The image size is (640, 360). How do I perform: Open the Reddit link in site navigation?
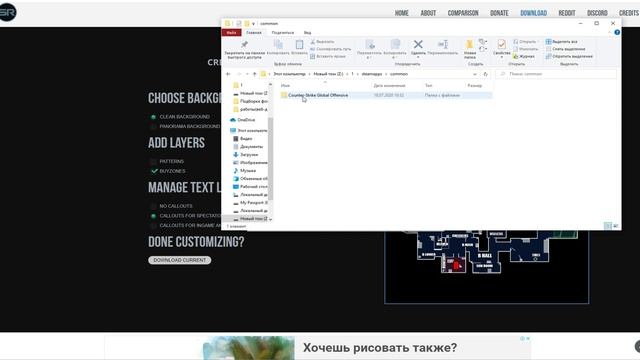[567, 13]
